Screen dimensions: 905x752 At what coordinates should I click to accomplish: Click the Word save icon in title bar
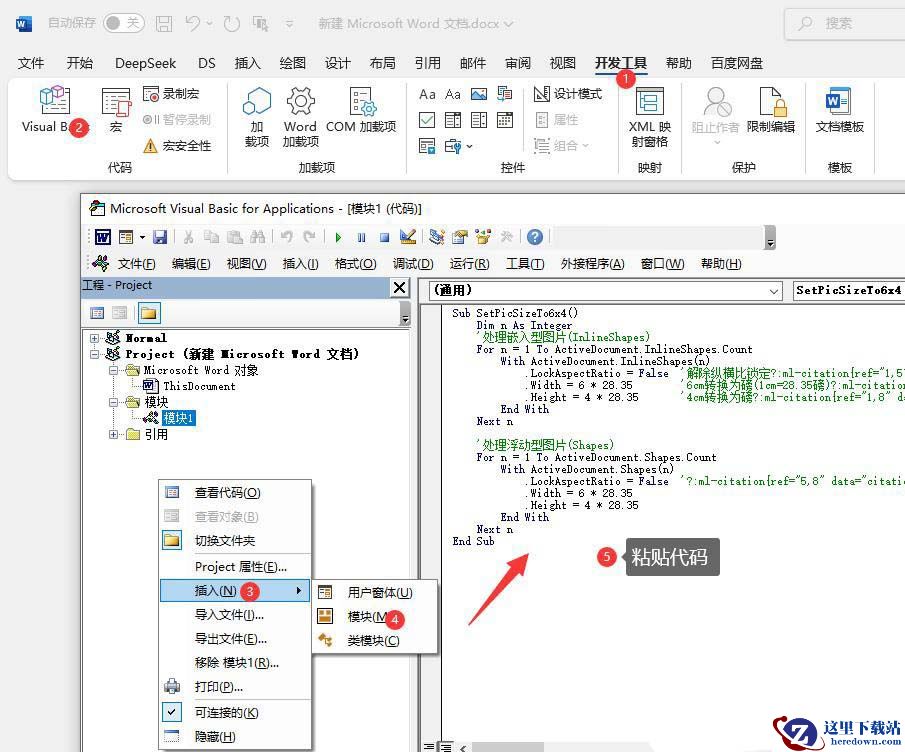click(x=164, y=24)
